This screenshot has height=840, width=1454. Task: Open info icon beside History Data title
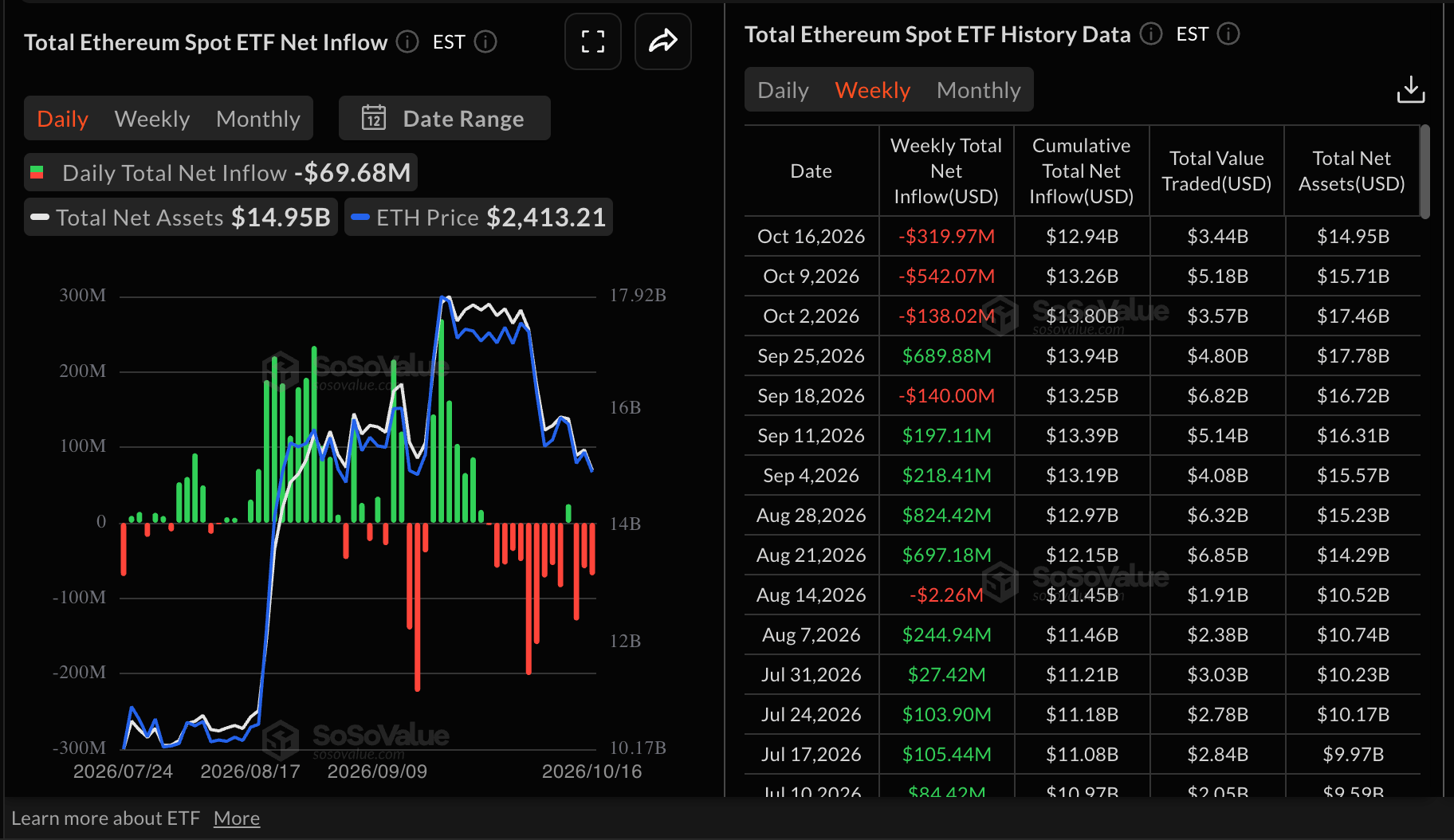1150,33
